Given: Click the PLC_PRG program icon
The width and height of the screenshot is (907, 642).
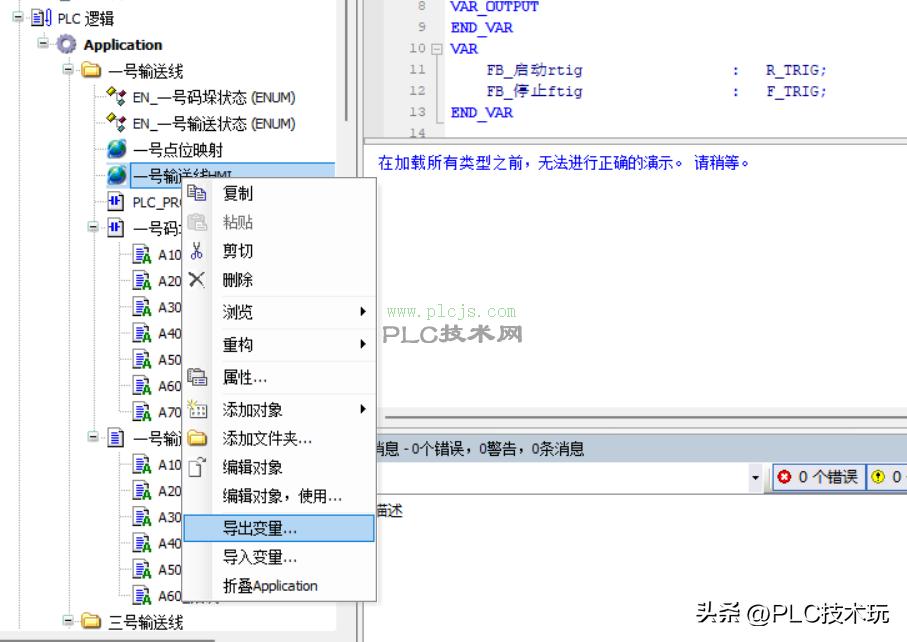Looking at the screenshot, I should pos(116,201).
